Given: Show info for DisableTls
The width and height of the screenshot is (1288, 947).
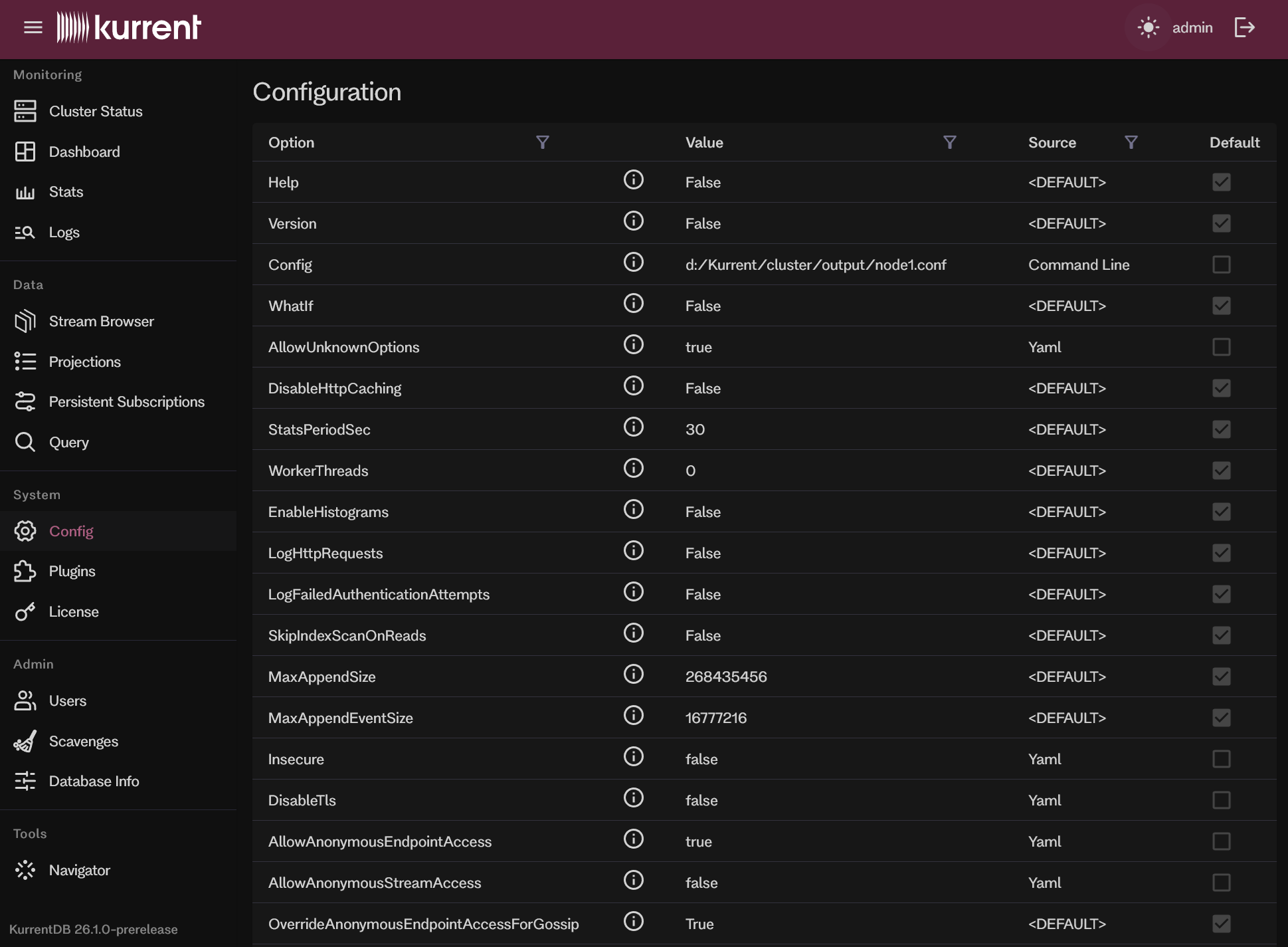Looking at the screenshot, I should click(x=634, y=797).
